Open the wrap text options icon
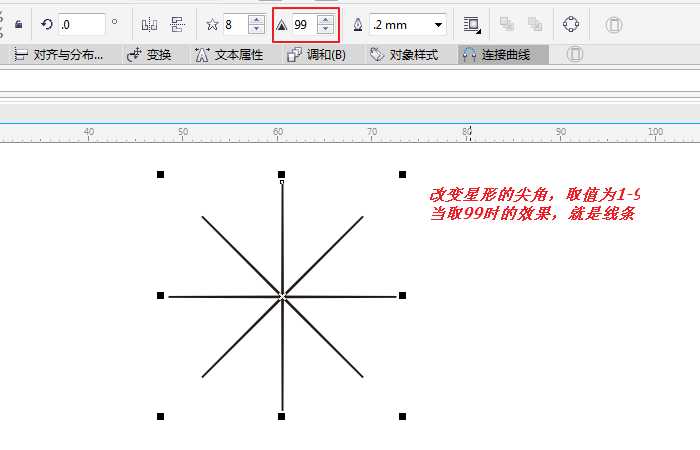The height and width of the screenshot is (450, 700). (x=472, y=25)
